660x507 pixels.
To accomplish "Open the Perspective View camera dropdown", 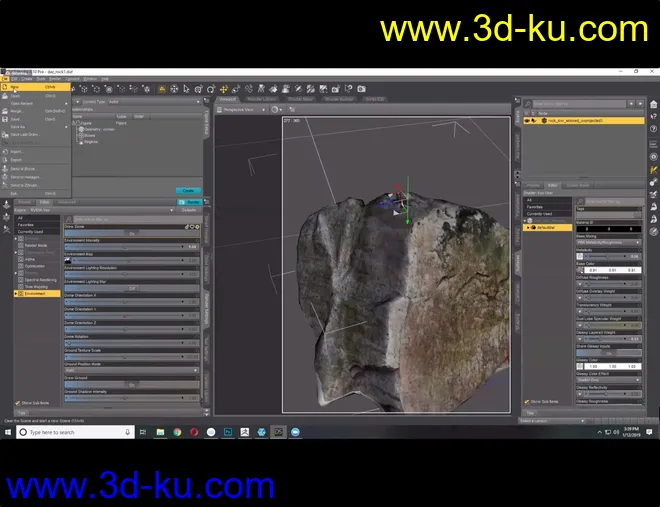I will (242, 110).
